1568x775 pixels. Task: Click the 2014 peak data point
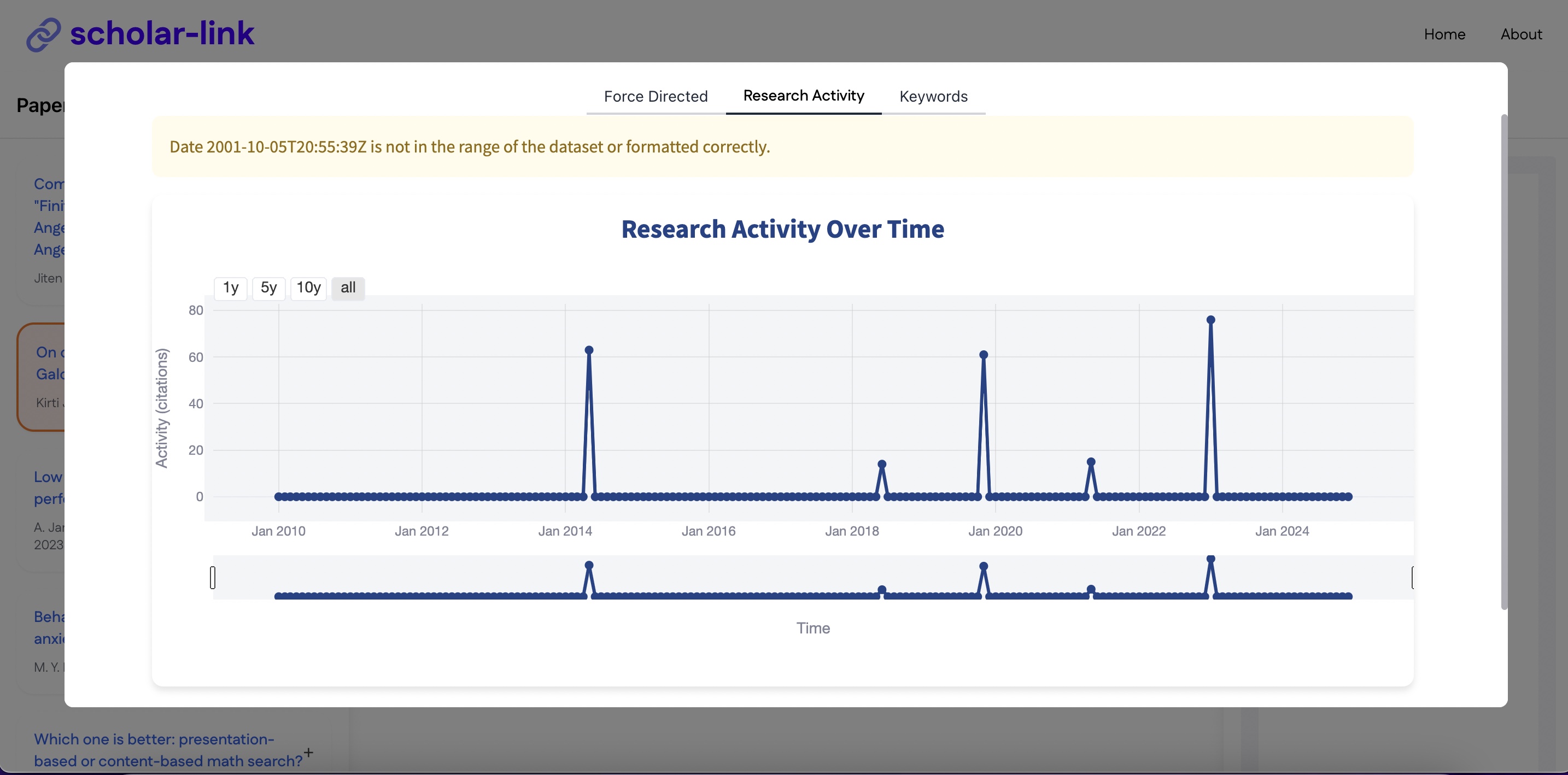(x=589, y=350)
